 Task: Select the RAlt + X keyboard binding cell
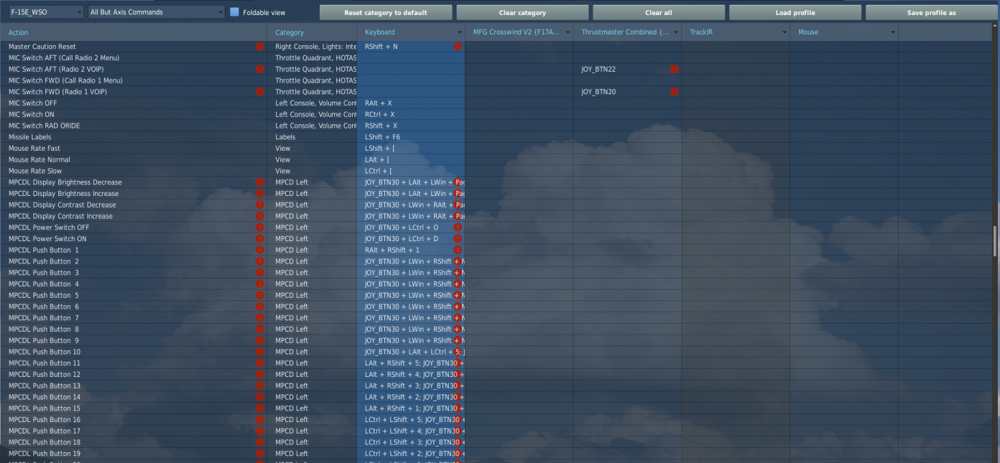click(x=411, y=103)
